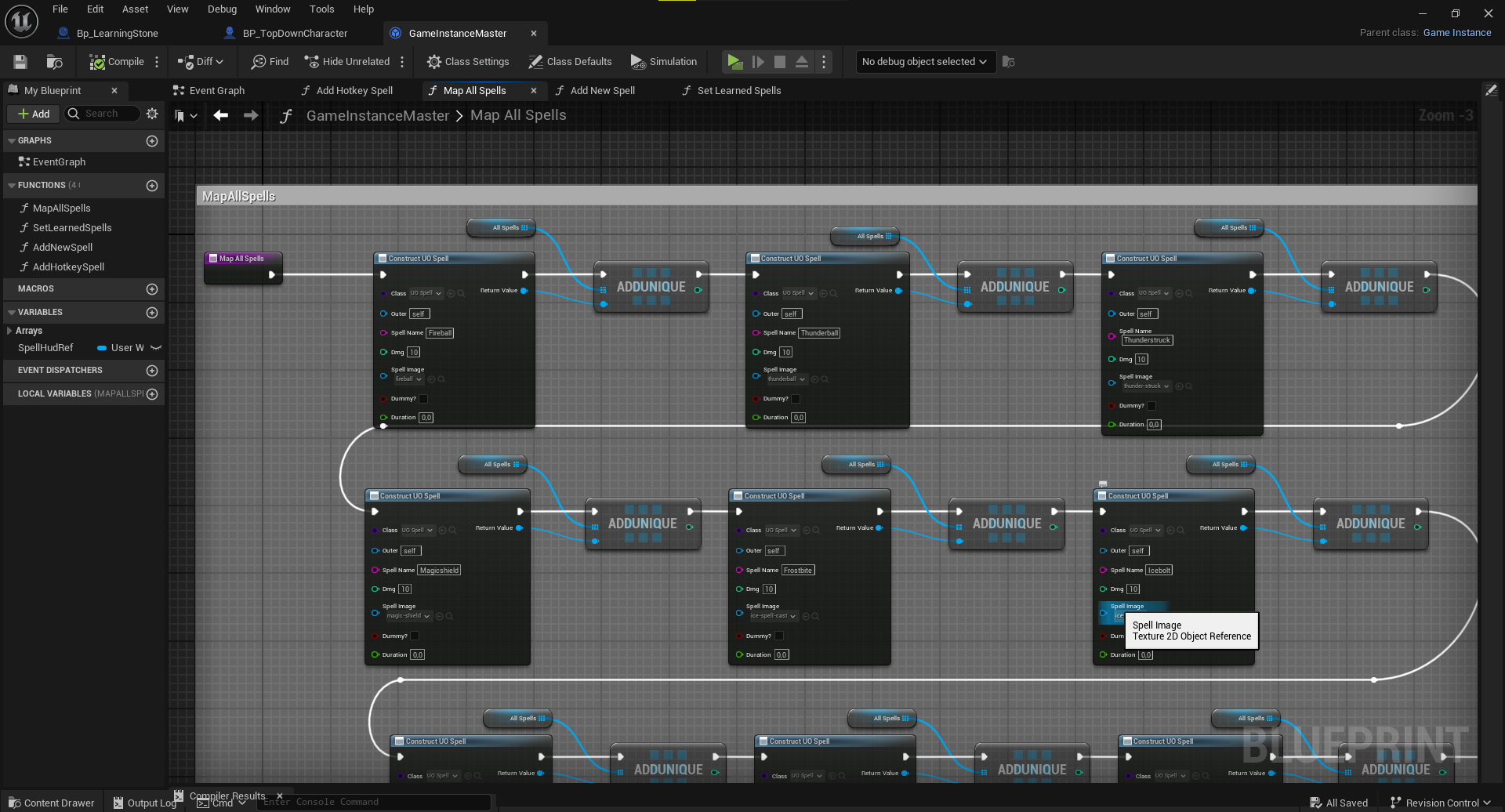Image resolution: width=1505 pixels, height=812 pixels.
Task: Switch to the BP_TopDownCharacter tab
Action: (295, 34)
